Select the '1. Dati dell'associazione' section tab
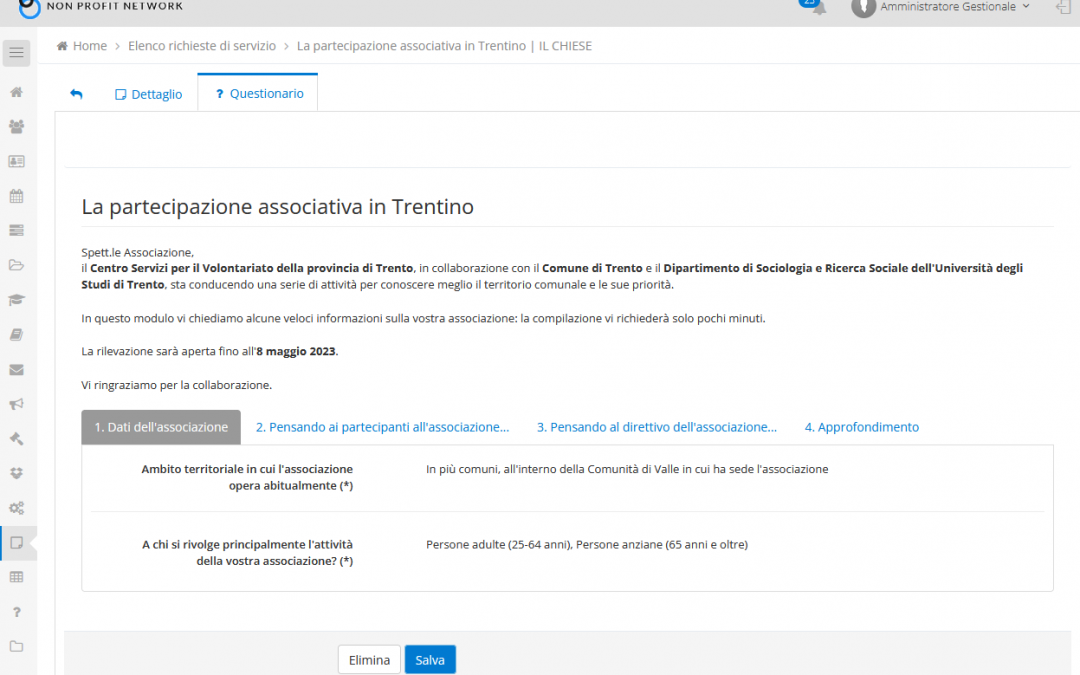Image resolution: width=1080 pixels, height=675 pixels. [x=161, y=427]
